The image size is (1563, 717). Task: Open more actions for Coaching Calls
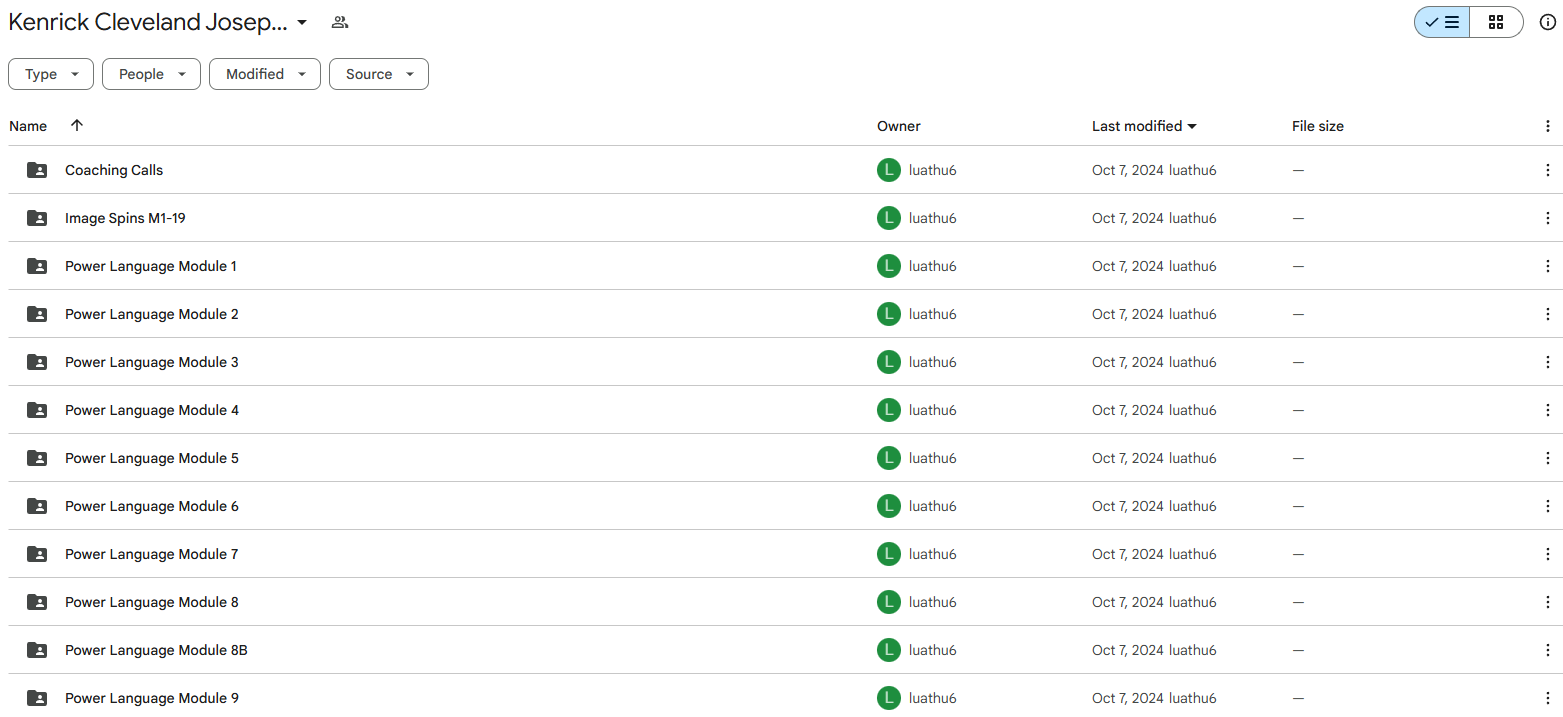coord(1547,170)
